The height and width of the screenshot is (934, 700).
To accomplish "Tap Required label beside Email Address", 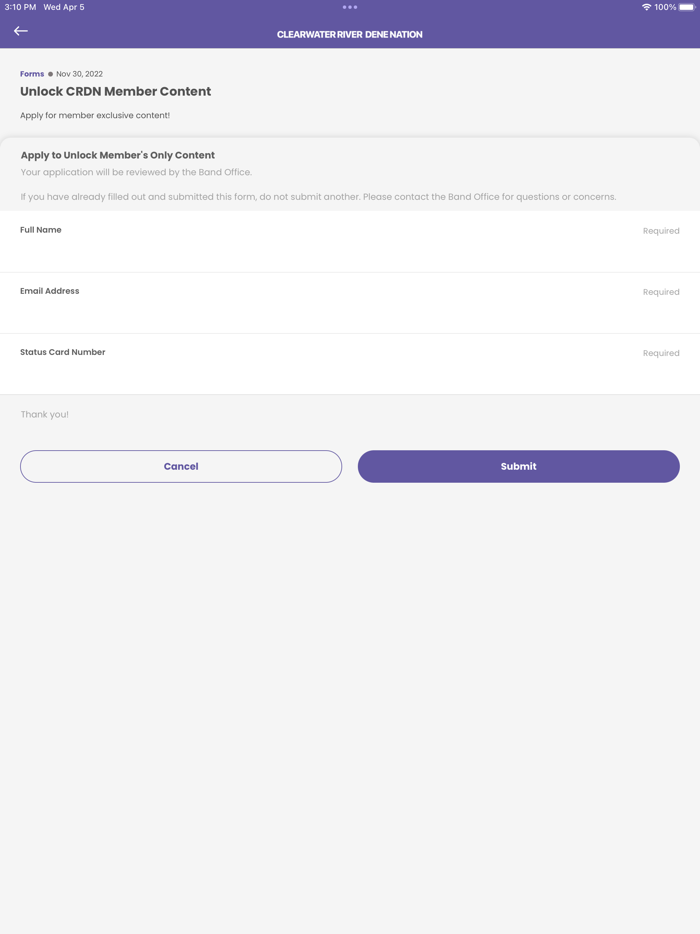I will click(661, 292).
